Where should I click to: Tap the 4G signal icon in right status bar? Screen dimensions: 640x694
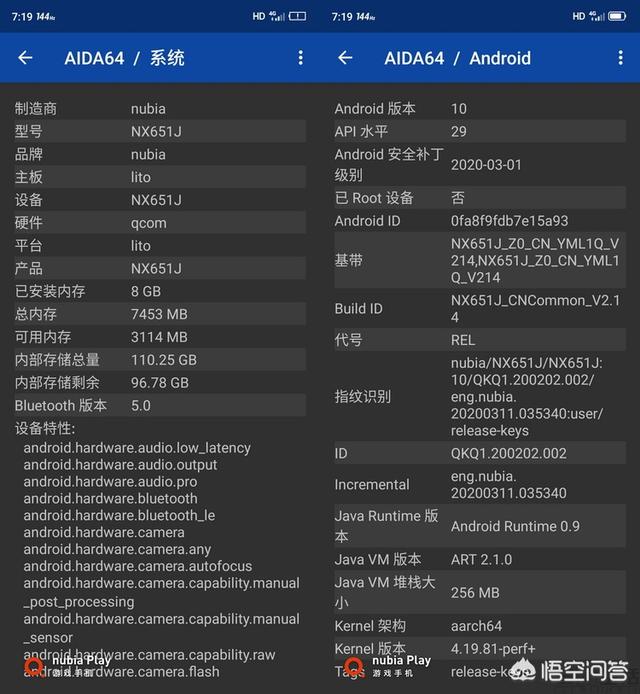597,16
